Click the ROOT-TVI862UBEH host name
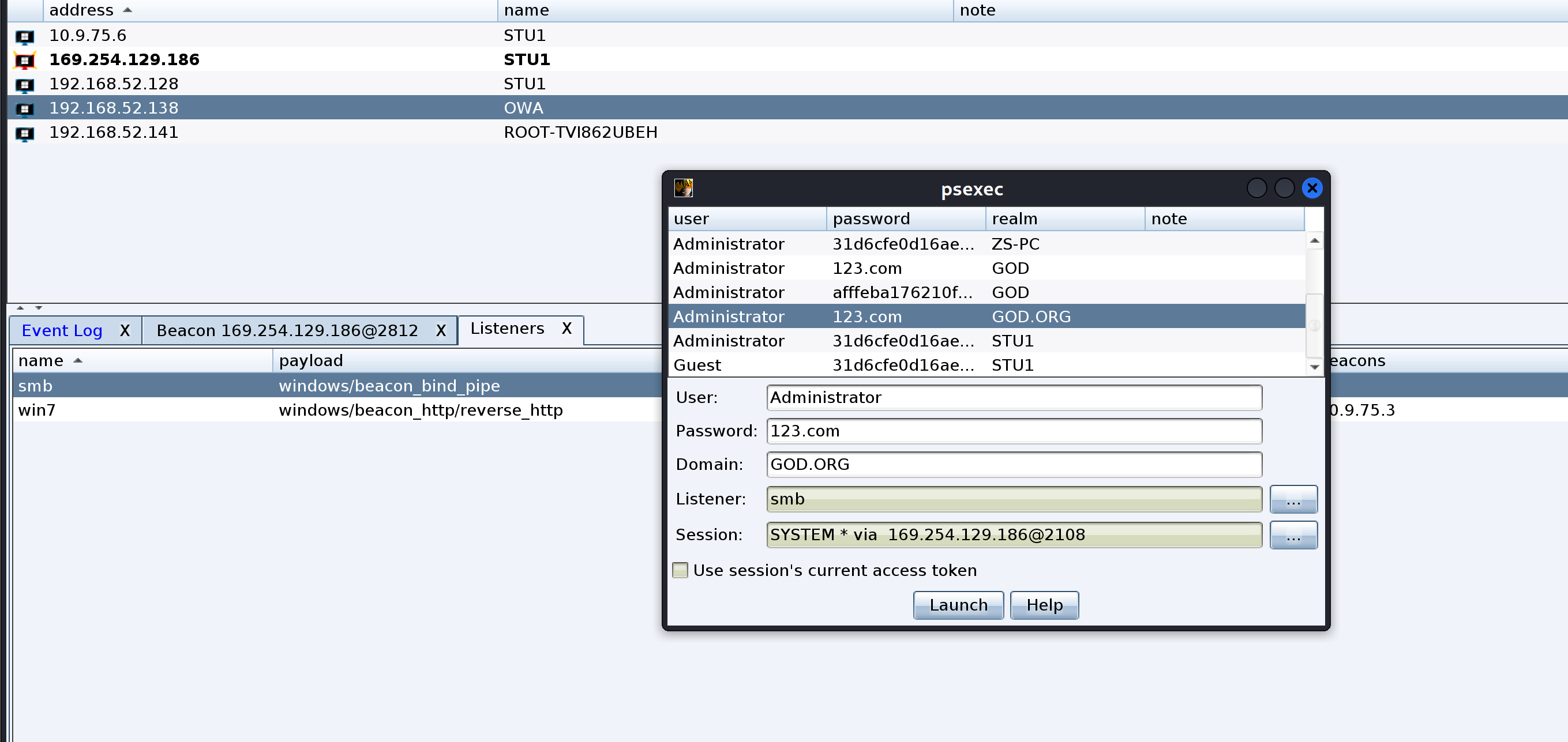 click(x=580, y=133)
